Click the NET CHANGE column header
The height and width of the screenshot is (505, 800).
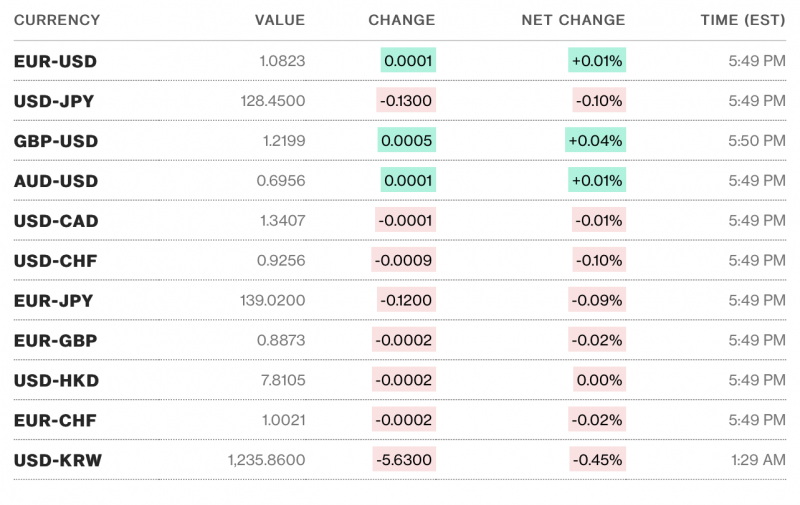[x=573, y=20]
